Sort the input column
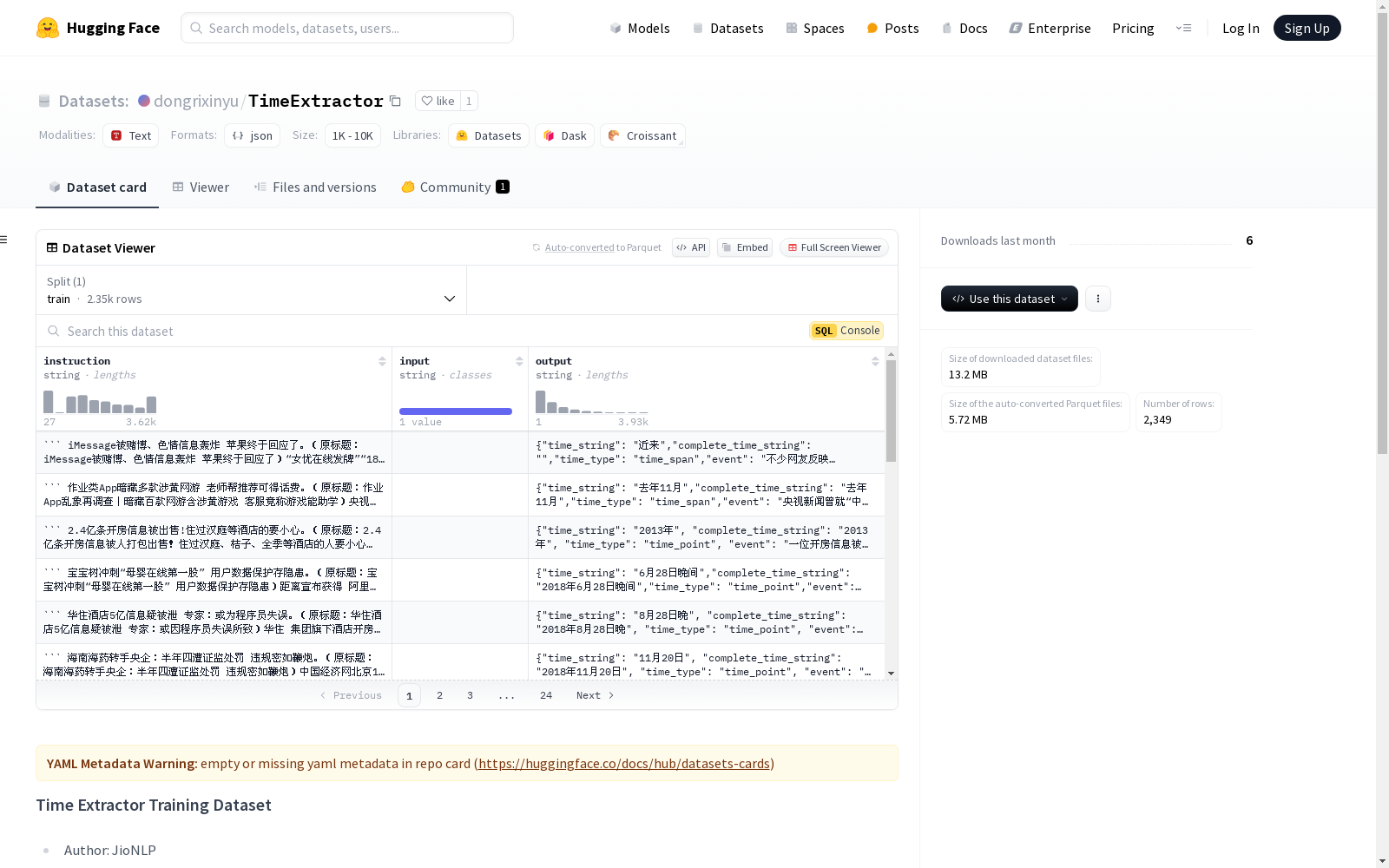This screenshot has height=868, width=1389. coord(519,361)
